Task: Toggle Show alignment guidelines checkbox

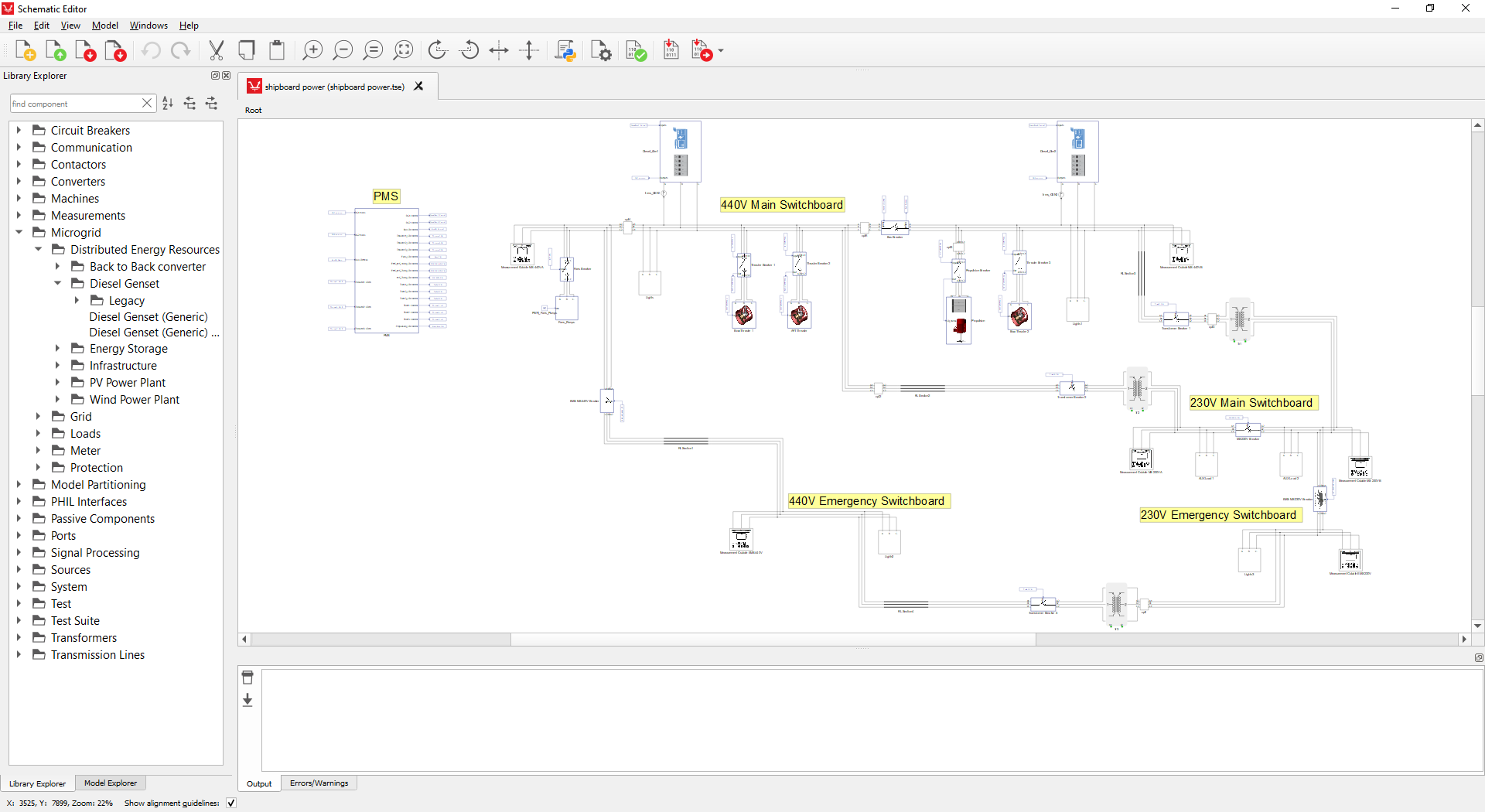Action: click(230, 803)
